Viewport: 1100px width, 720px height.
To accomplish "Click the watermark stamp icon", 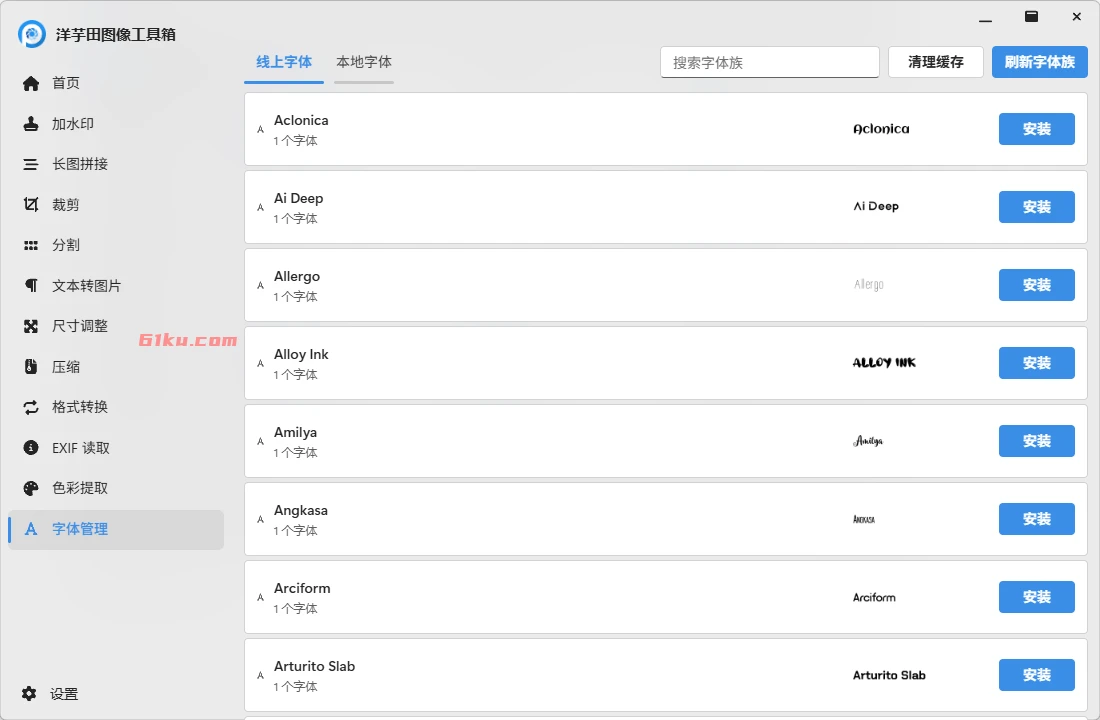I will tap(31, 124).
